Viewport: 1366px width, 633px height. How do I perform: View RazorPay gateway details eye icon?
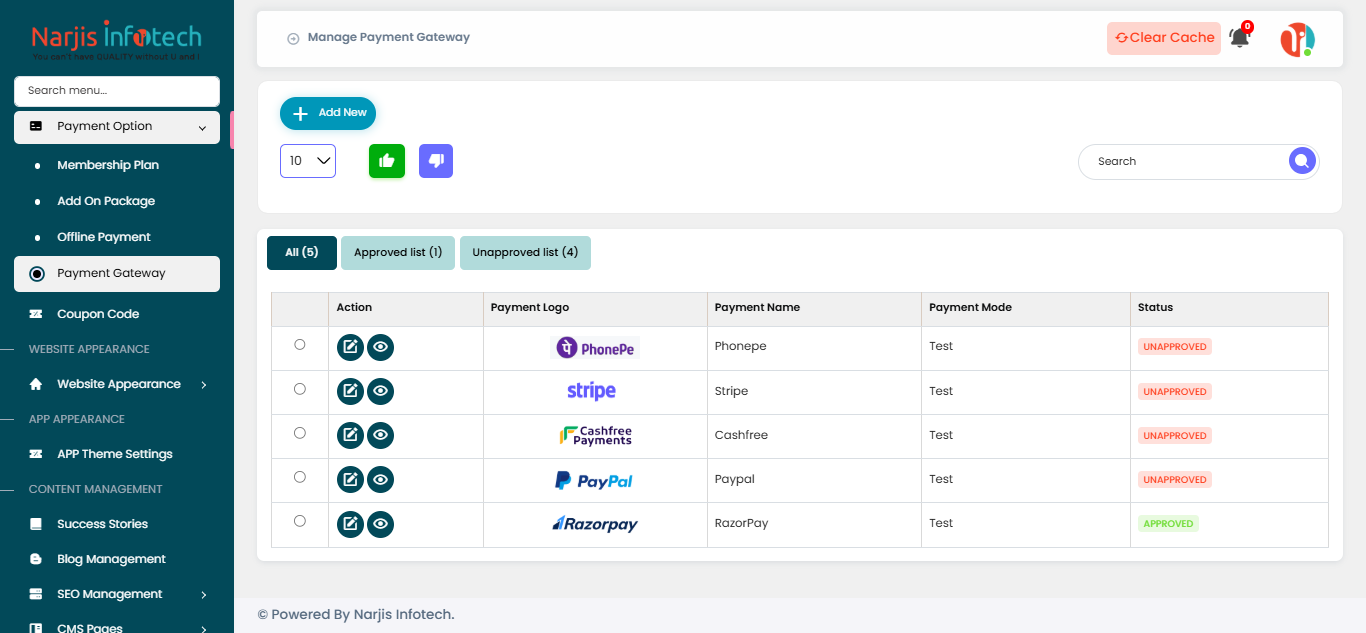click(x=380, y=523)
